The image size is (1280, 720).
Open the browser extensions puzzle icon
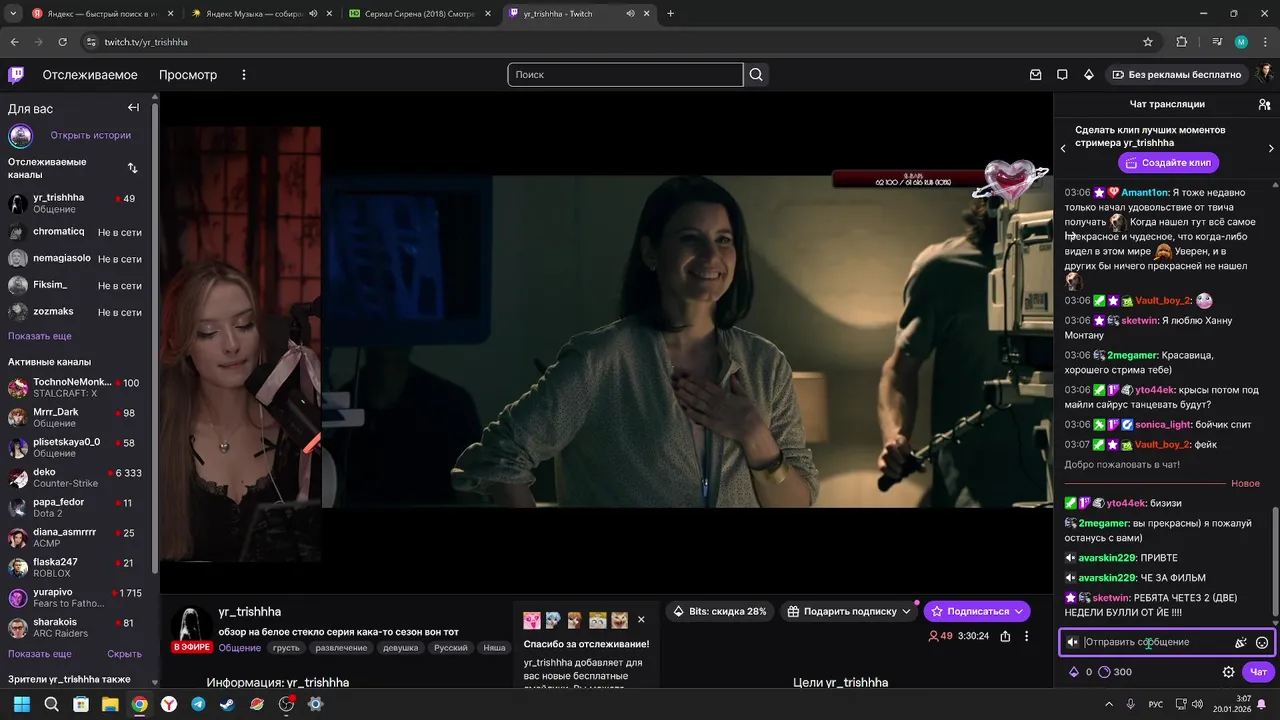(x=1182, y=42)
